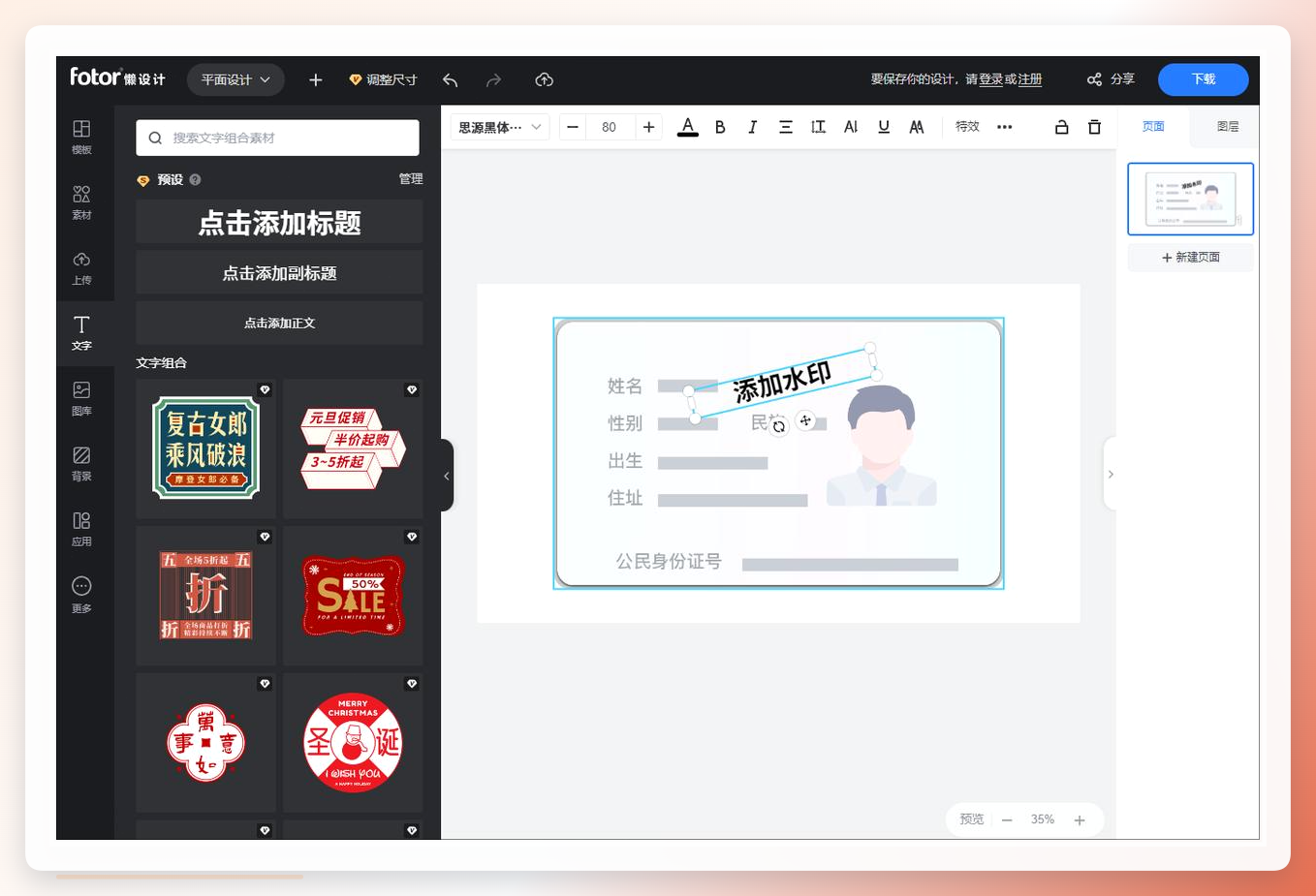Expand the 思源黑体 font dropdown

[x=500, y=127]
